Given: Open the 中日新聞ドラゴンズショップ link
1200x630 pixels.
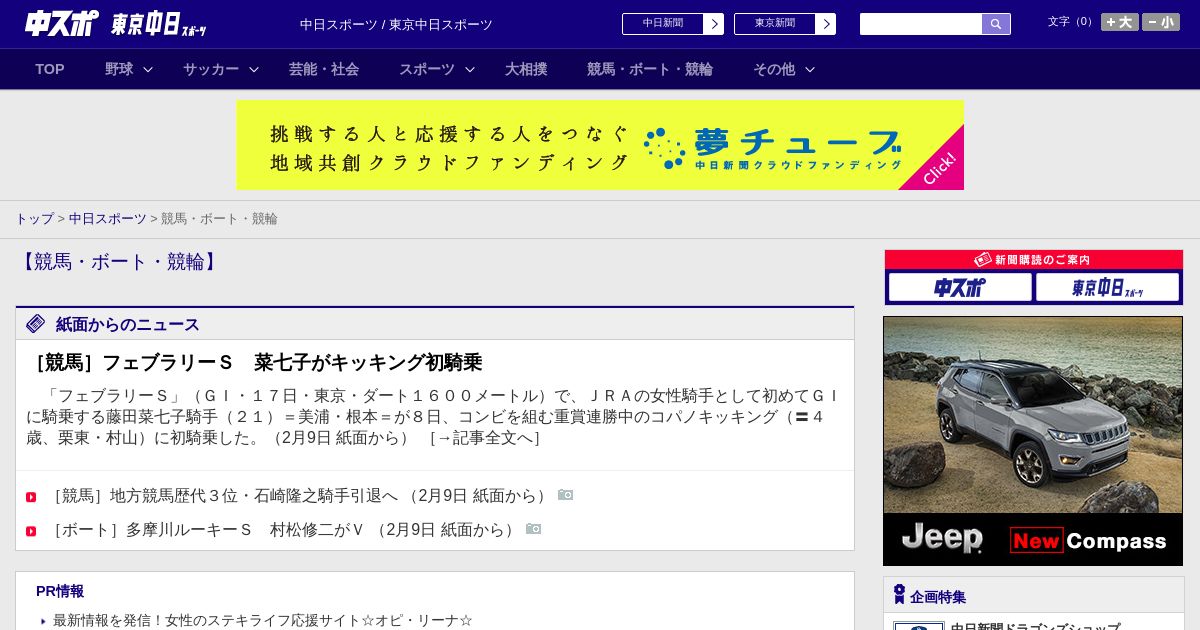Looking at the screenshot, I should coord(1035,626).
